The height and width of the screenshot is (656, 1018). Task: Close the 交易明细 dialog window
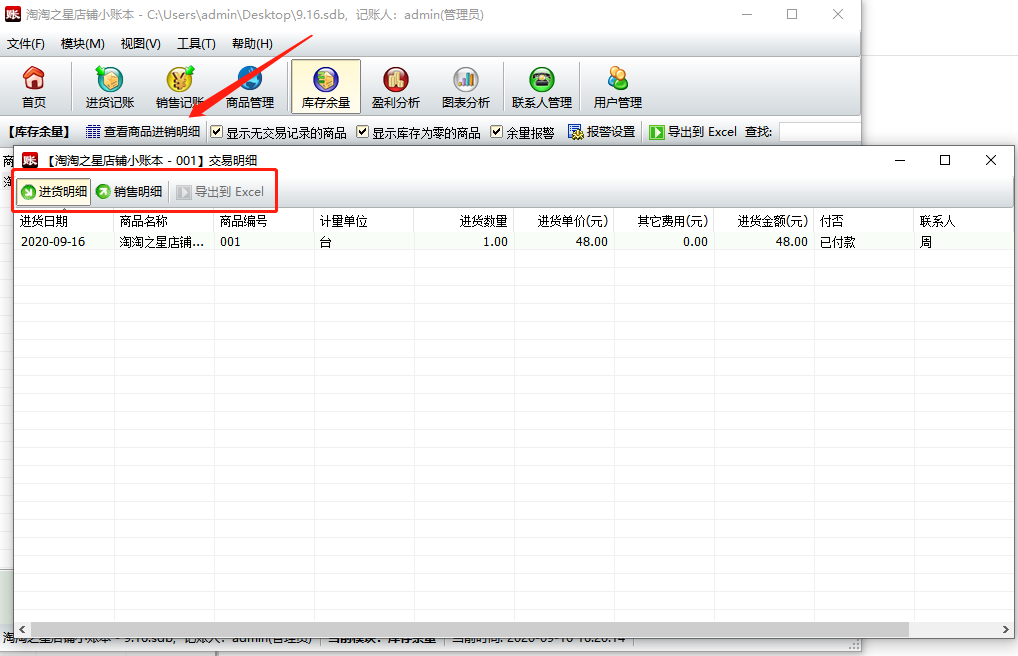click(x=991, y=160)
